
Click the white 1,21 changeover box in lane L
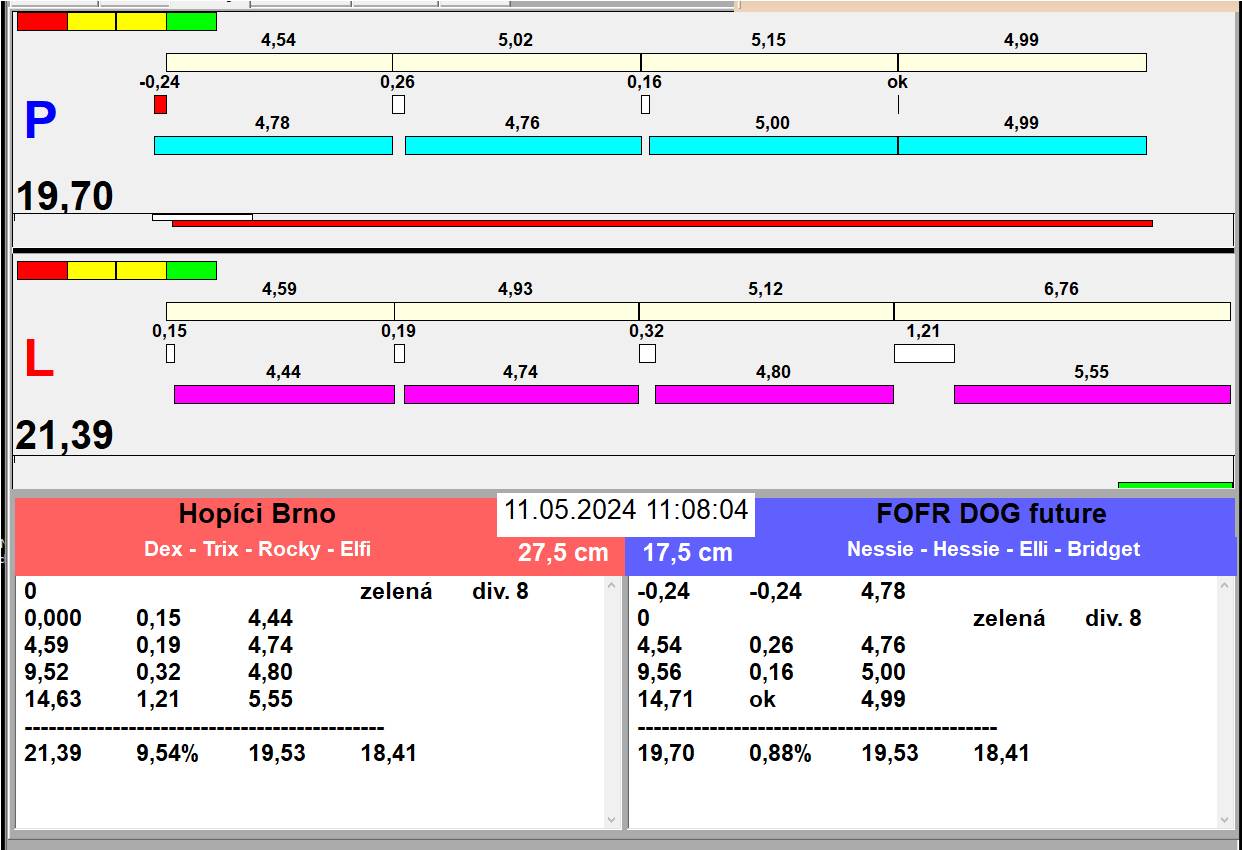923,353
